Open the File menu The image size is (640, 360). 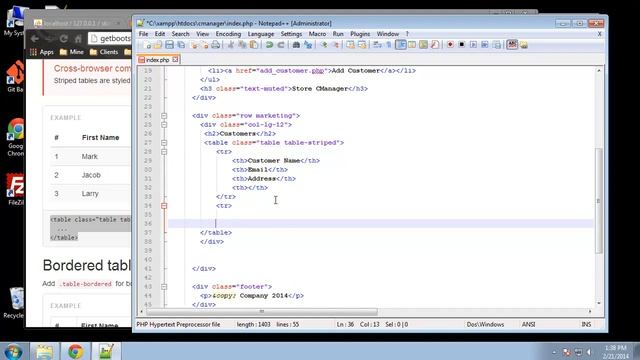click(x=143, y=34)
